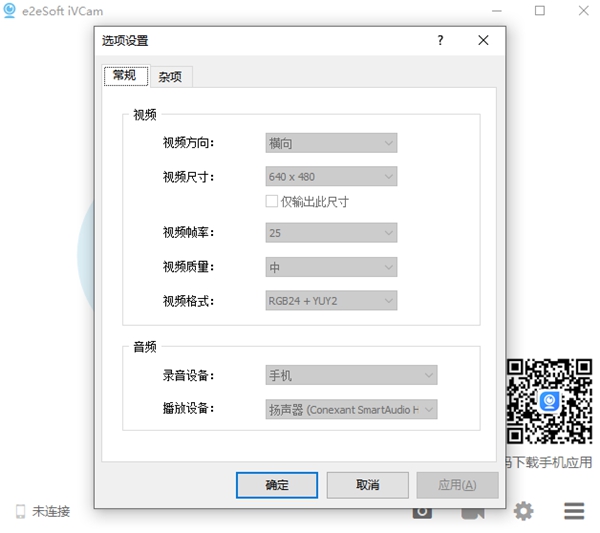This screenshot has width=600, height=533.
Task: Switch to the 杂项 tab
Action: pyautogui.click(x=171, y=77)
